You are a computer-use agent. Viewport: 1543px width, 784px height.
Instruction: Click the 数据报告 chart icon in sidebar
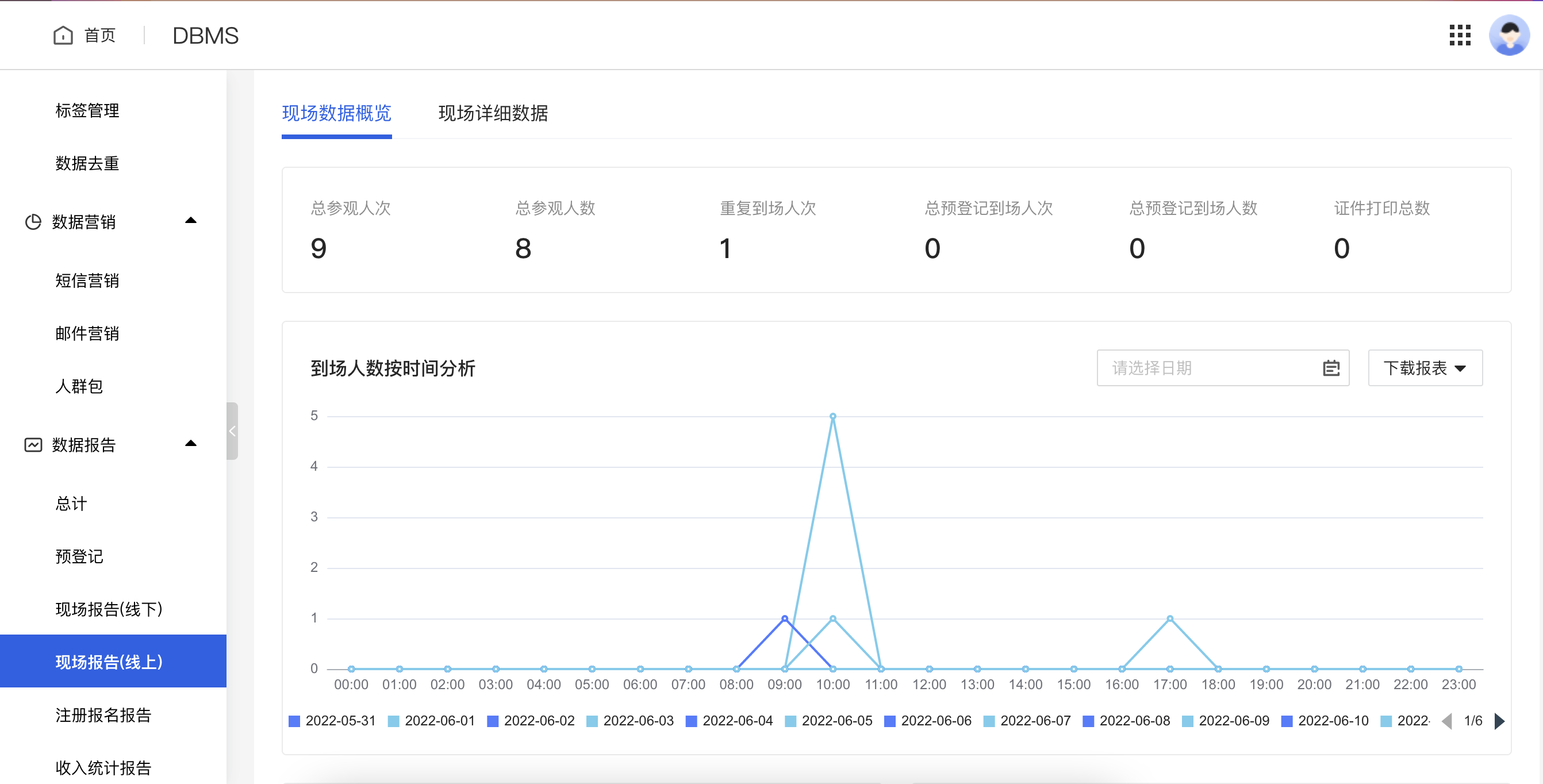click(x=33, y=444)
